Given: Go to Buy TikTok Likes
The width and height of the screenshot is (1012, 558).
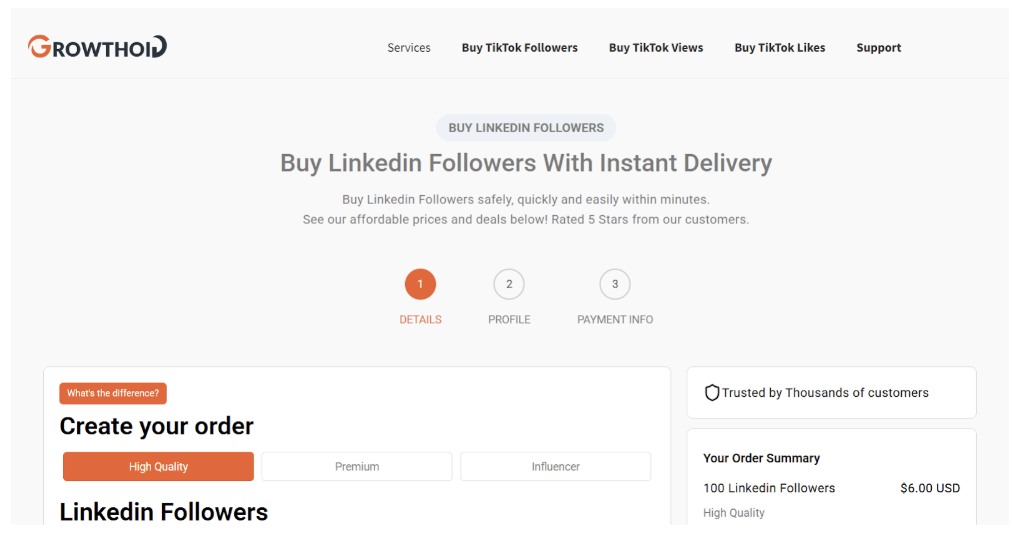Looking at the screenshot, I should 780,48.
